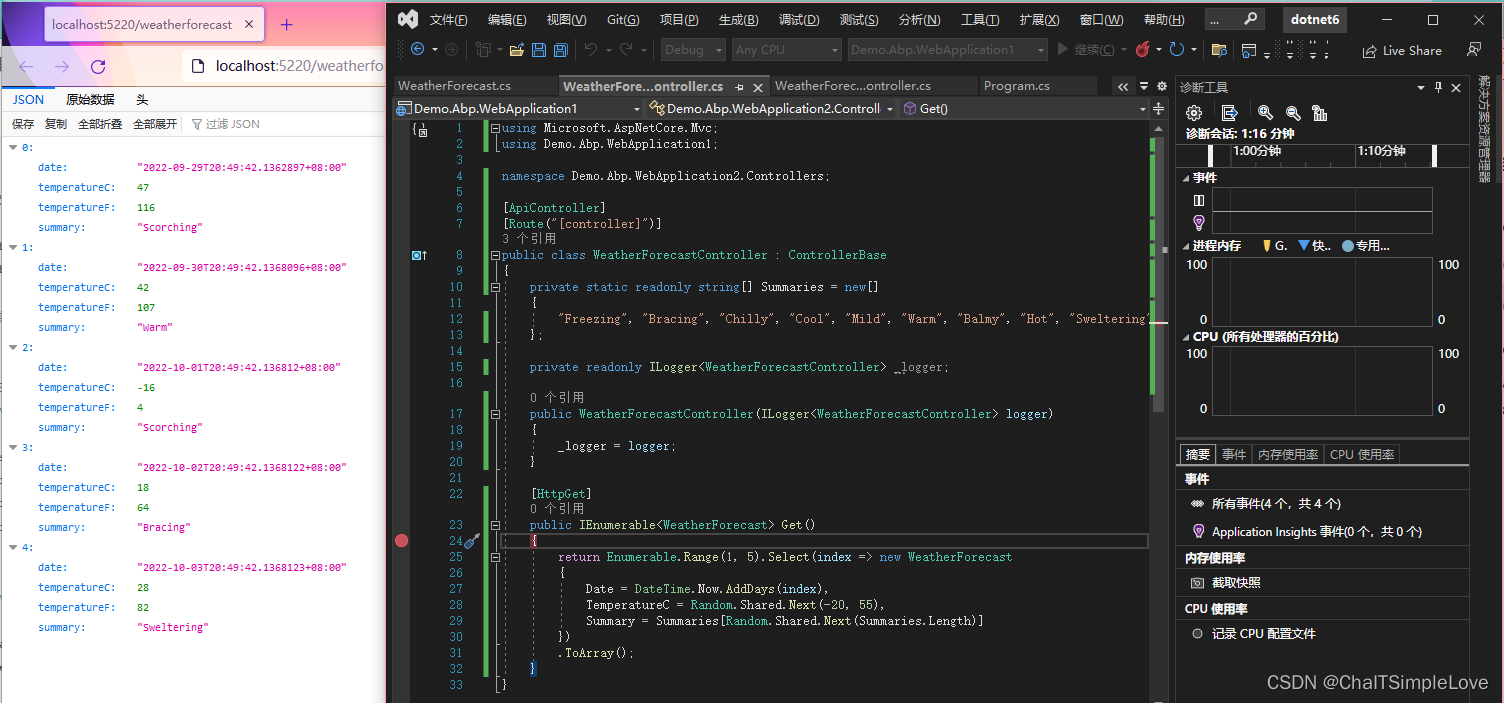Click the Hot Reload flame icon
This screenshot has width=1504, height=703.
tap(1143, 49)
